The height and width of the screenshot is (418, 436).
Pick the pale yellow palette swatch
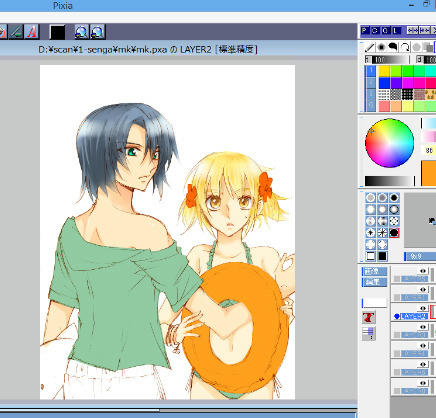[x=407, y=106]
